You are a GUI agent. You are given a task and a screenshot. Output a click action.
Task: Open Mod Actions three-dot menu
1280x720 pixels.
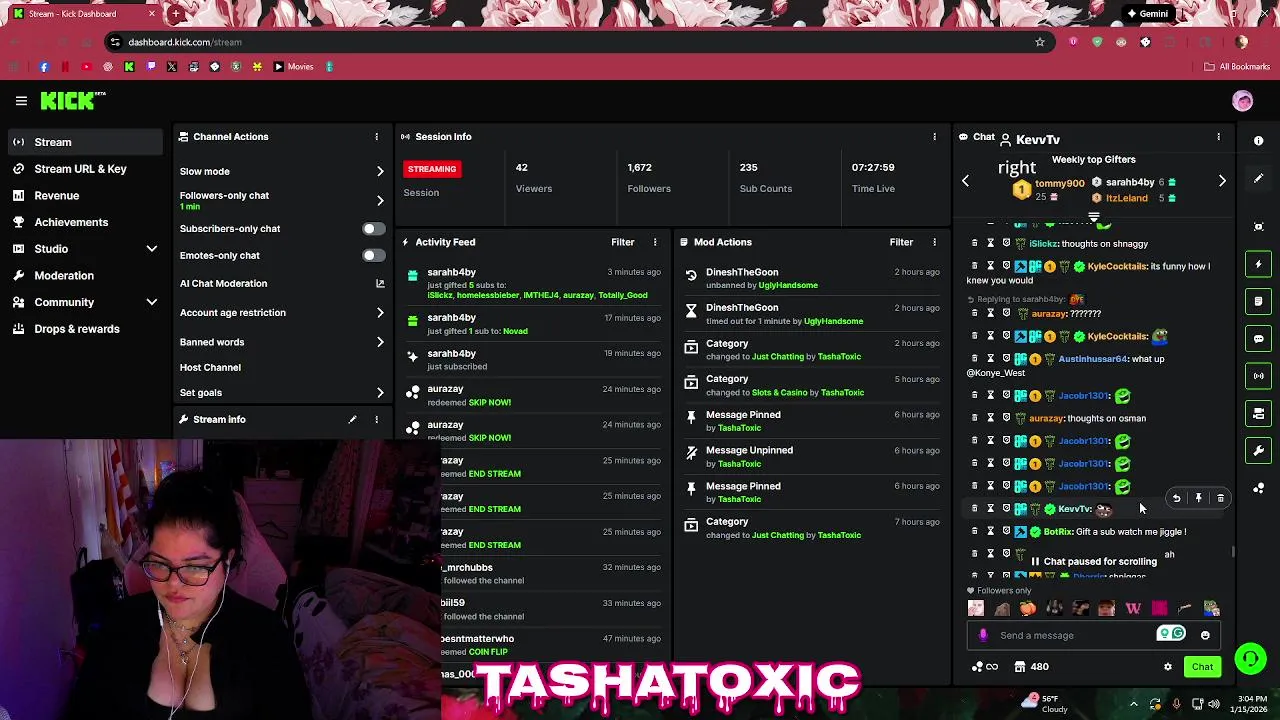[x=935, y=242]
